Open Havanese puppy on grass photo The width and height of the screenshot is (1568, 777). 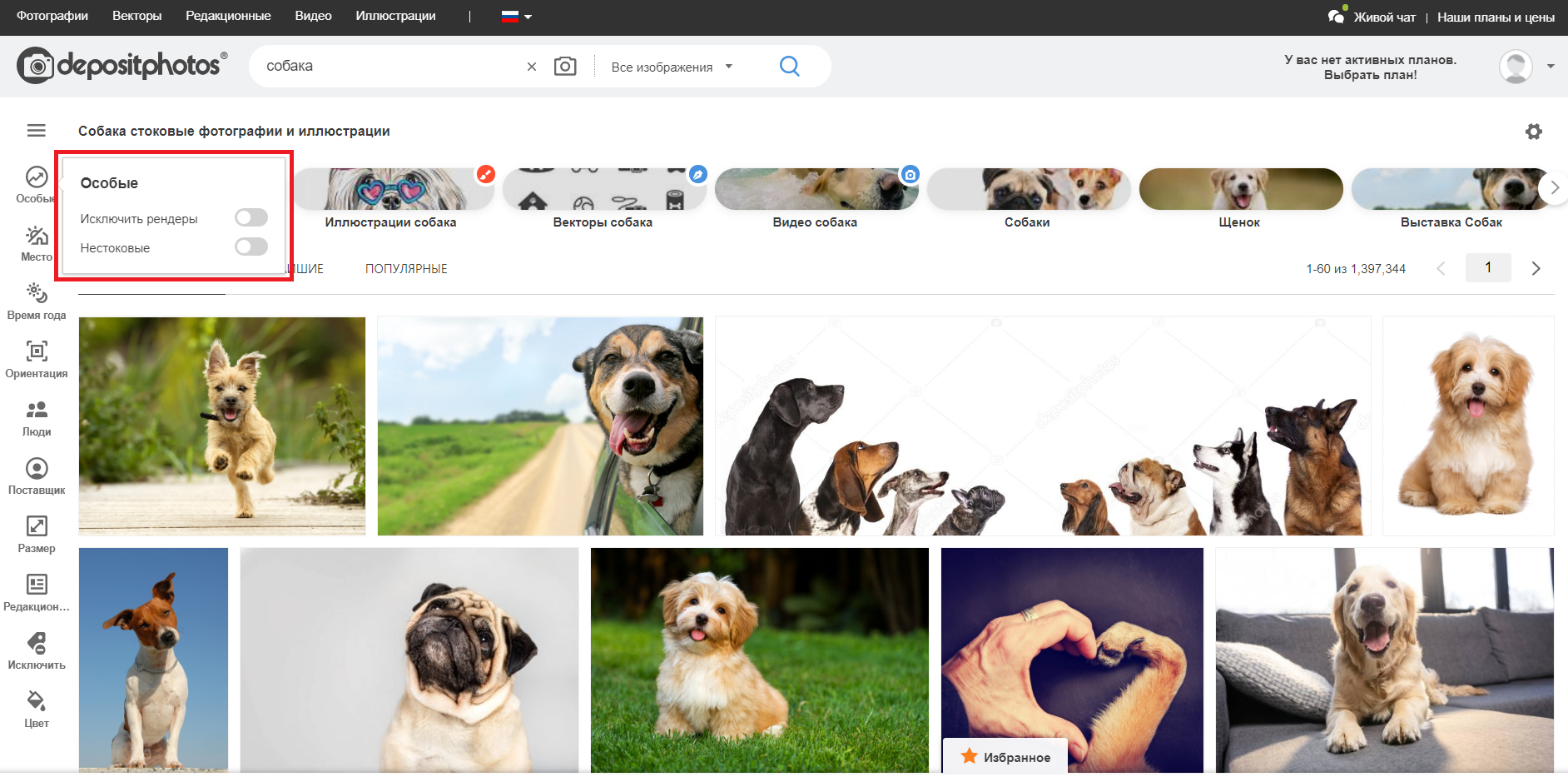click(x=760, y=660)
